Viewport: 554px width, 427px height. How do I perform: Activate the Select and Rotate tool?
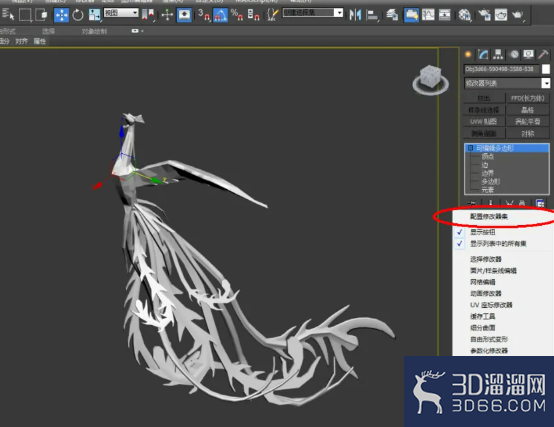click(77, 15)
